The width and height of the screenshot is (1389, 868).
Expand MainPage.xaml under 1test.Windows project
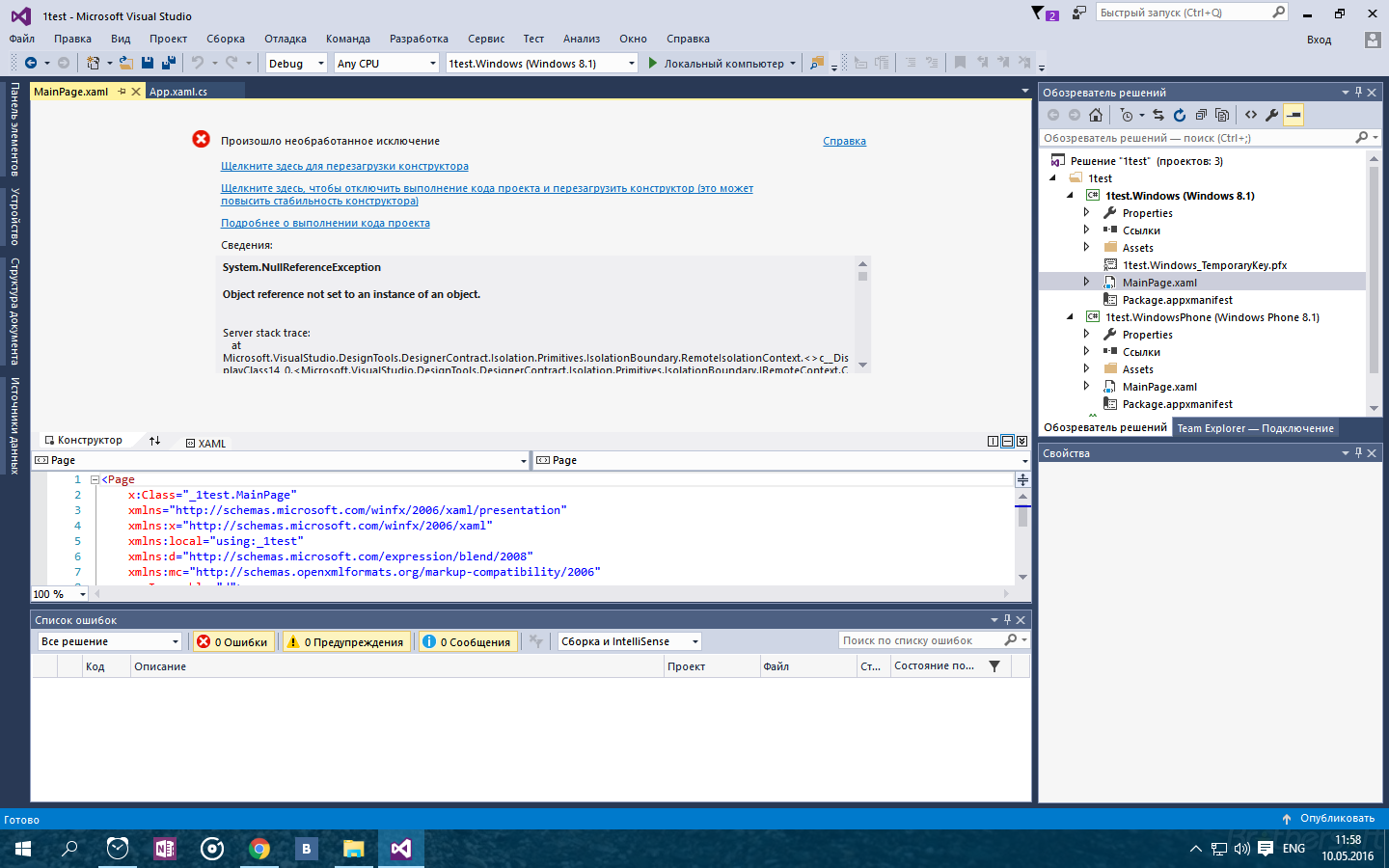(1086, 283)
